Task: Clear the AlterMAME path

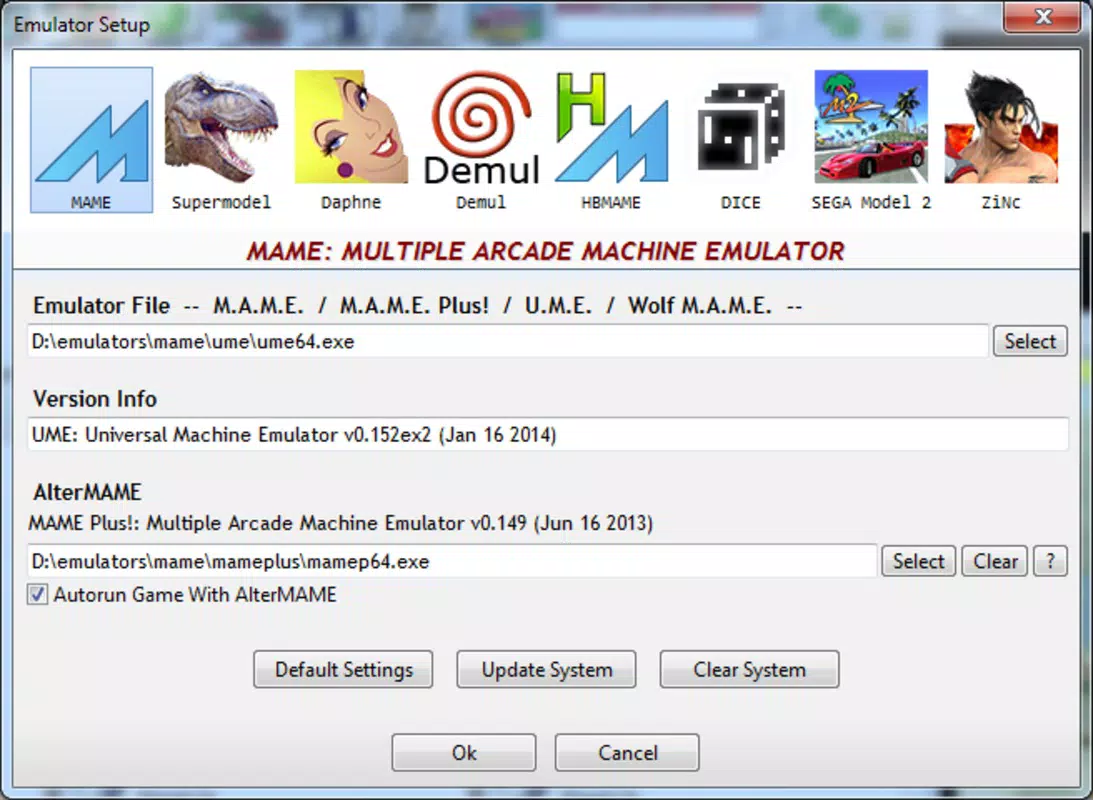Action: click(x=995, y=561)
